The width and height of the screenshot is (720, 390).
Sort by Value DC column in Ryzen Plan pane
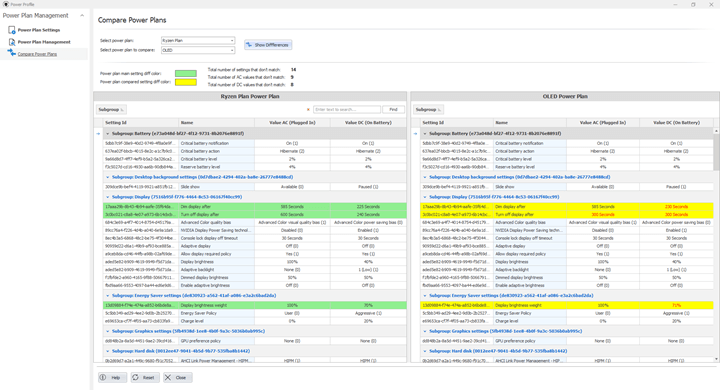368,123
